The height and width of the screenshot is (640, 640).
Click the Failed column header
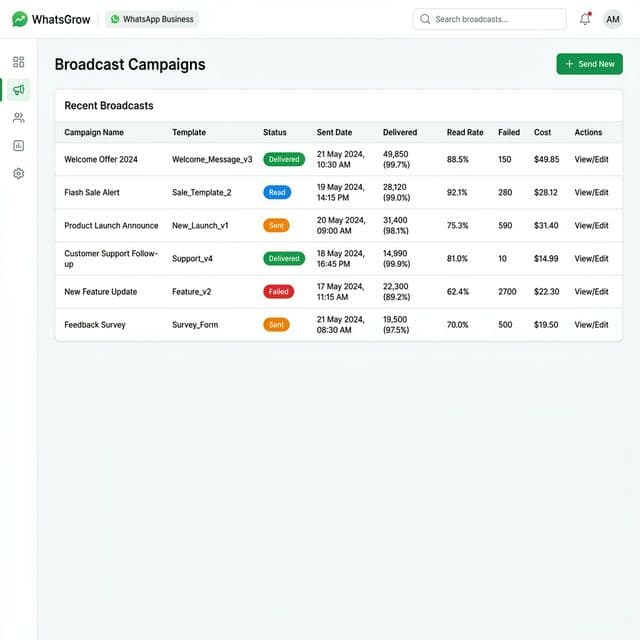509,132
